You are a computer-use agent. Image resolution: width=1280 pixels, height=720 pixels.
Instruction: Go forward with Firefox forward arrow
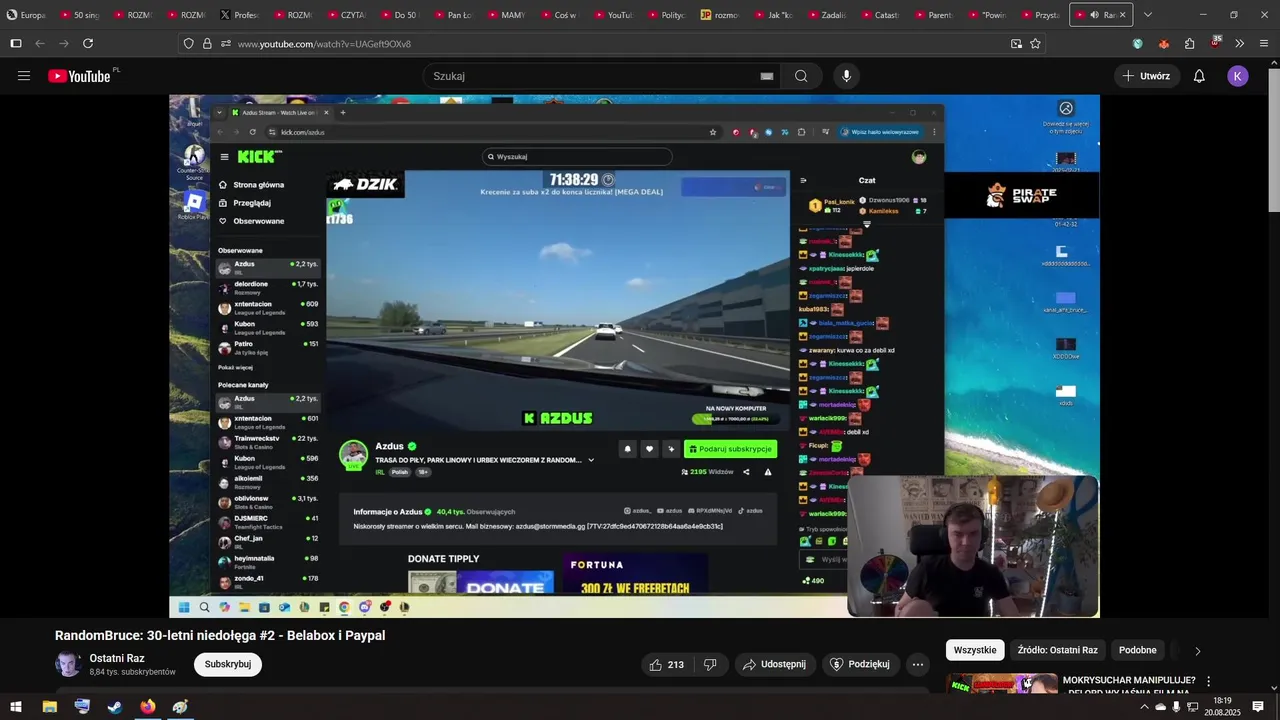64,44
